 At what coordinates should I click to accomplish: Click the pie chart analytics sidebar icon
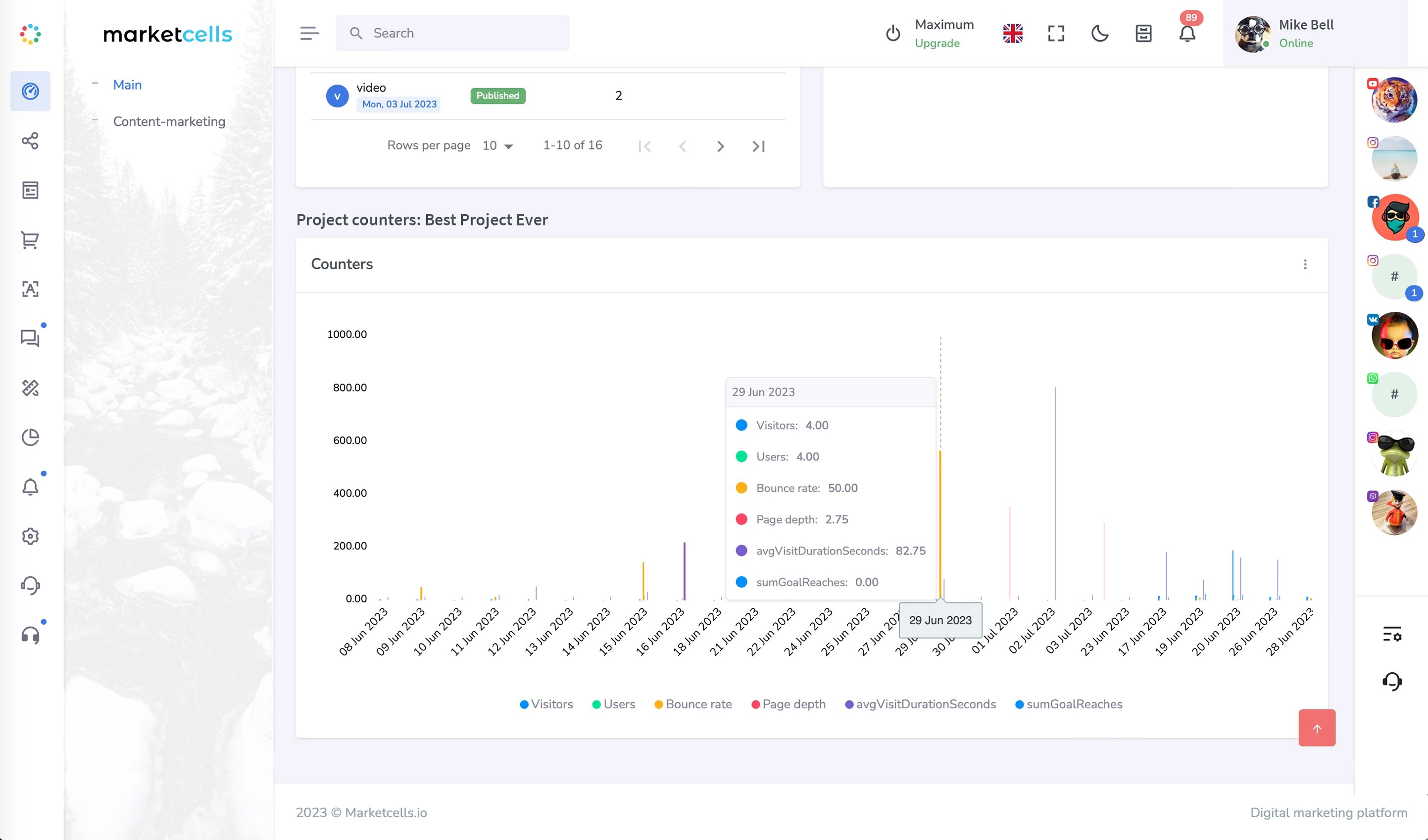click(30, 437)
